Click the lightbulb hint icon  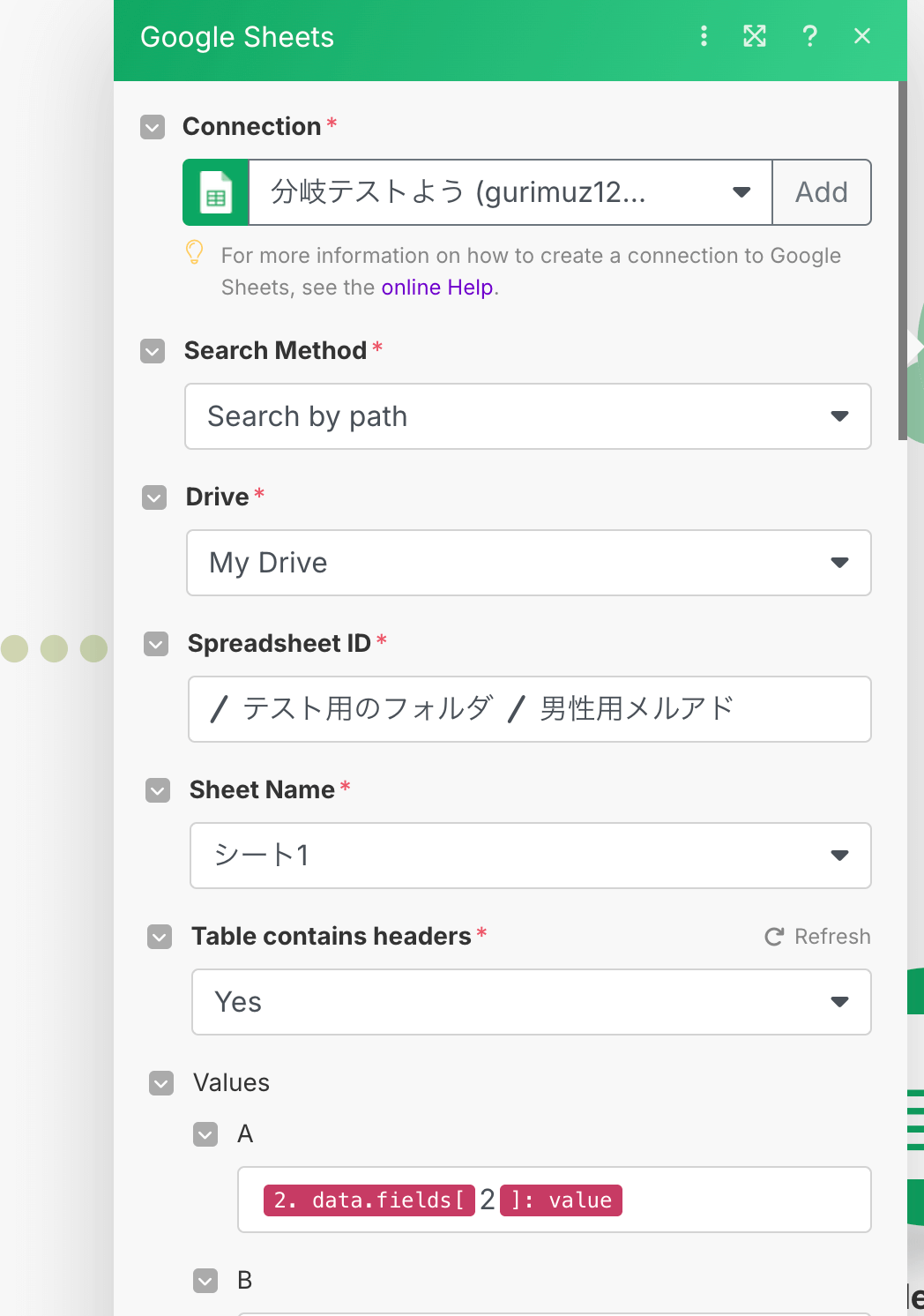(195, 253)
